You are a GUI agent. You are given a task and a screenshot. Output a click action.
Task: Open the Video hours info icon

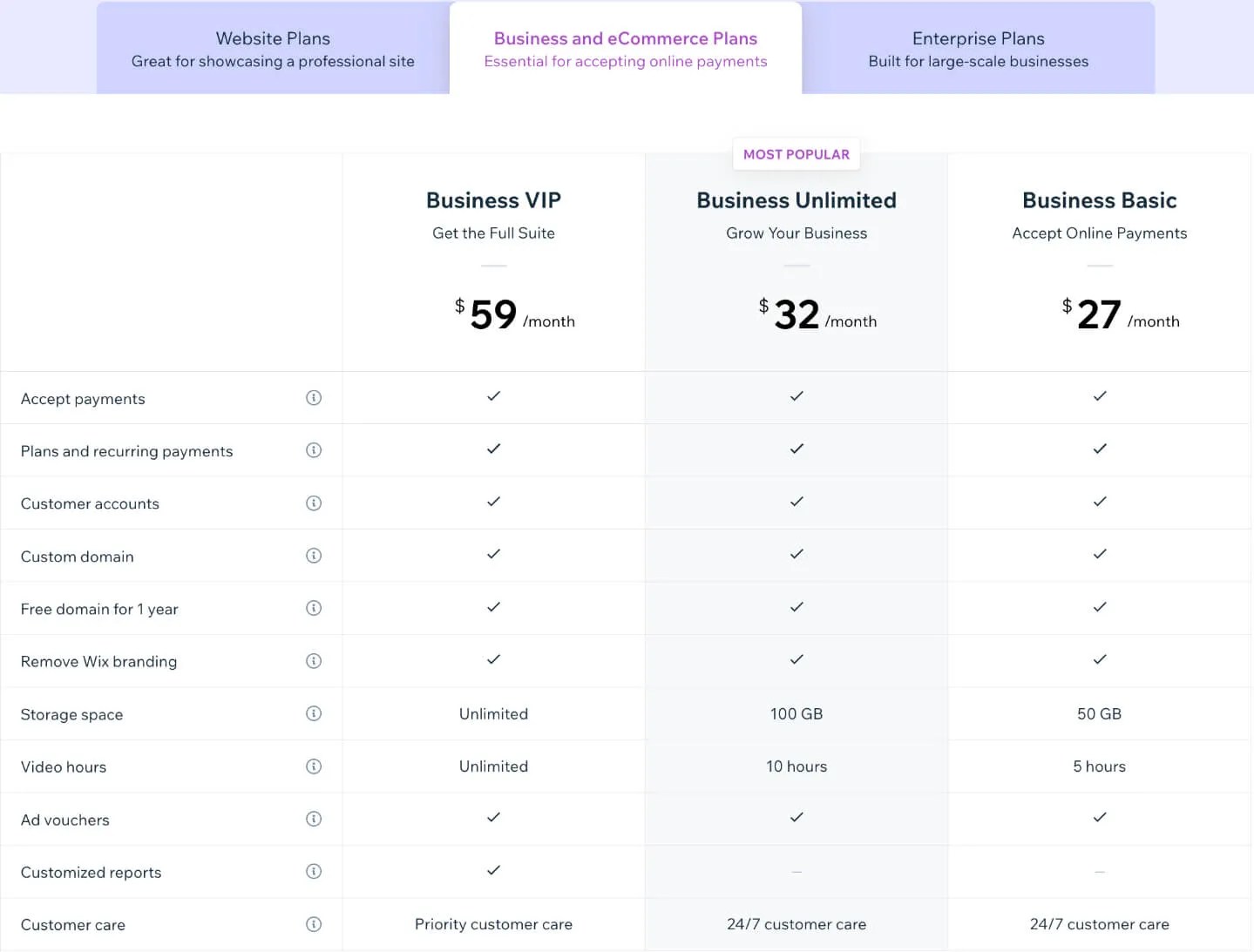click(314, 766)
